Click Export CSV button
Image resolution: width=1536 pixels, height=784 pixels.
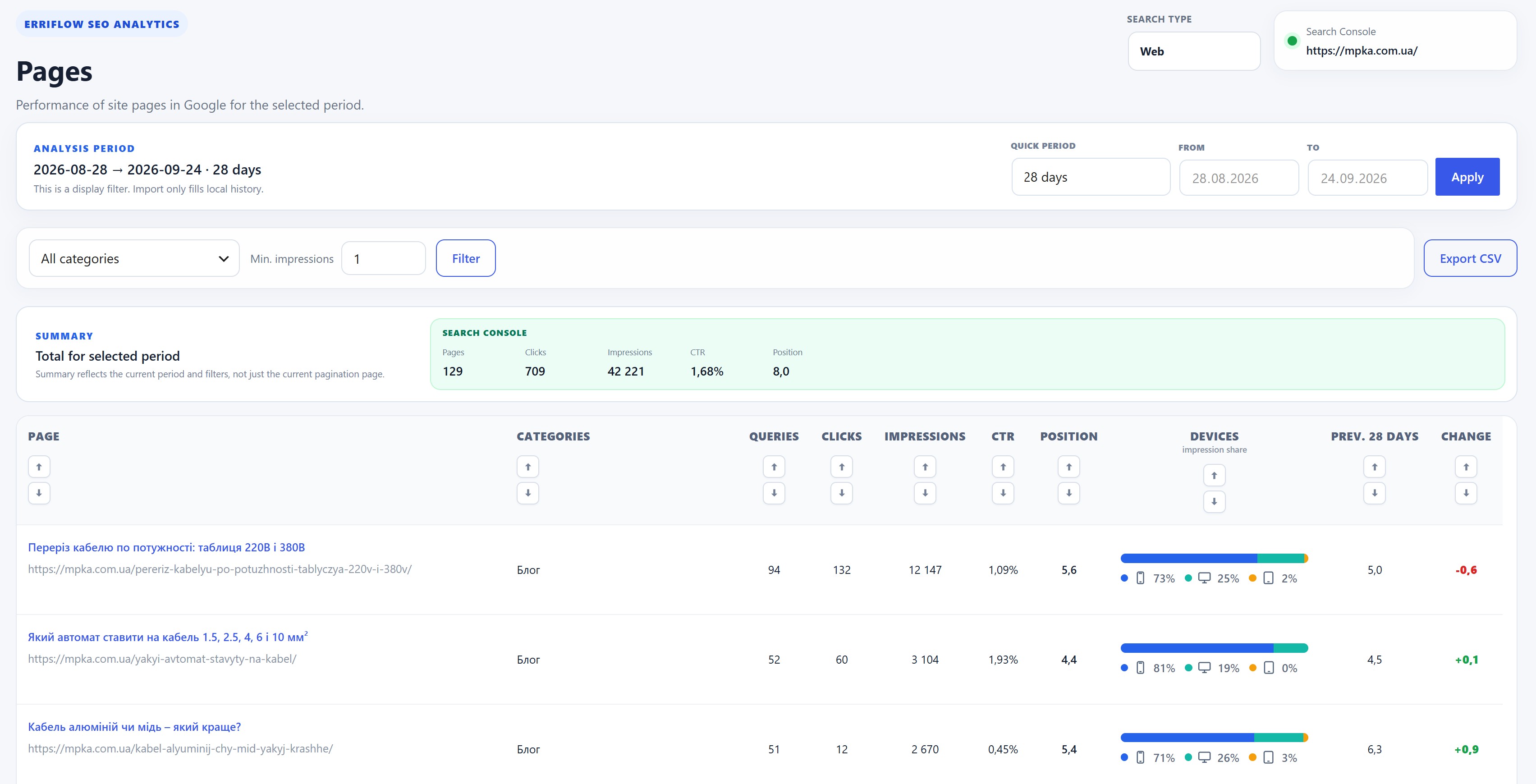[x=1470, y=258]
